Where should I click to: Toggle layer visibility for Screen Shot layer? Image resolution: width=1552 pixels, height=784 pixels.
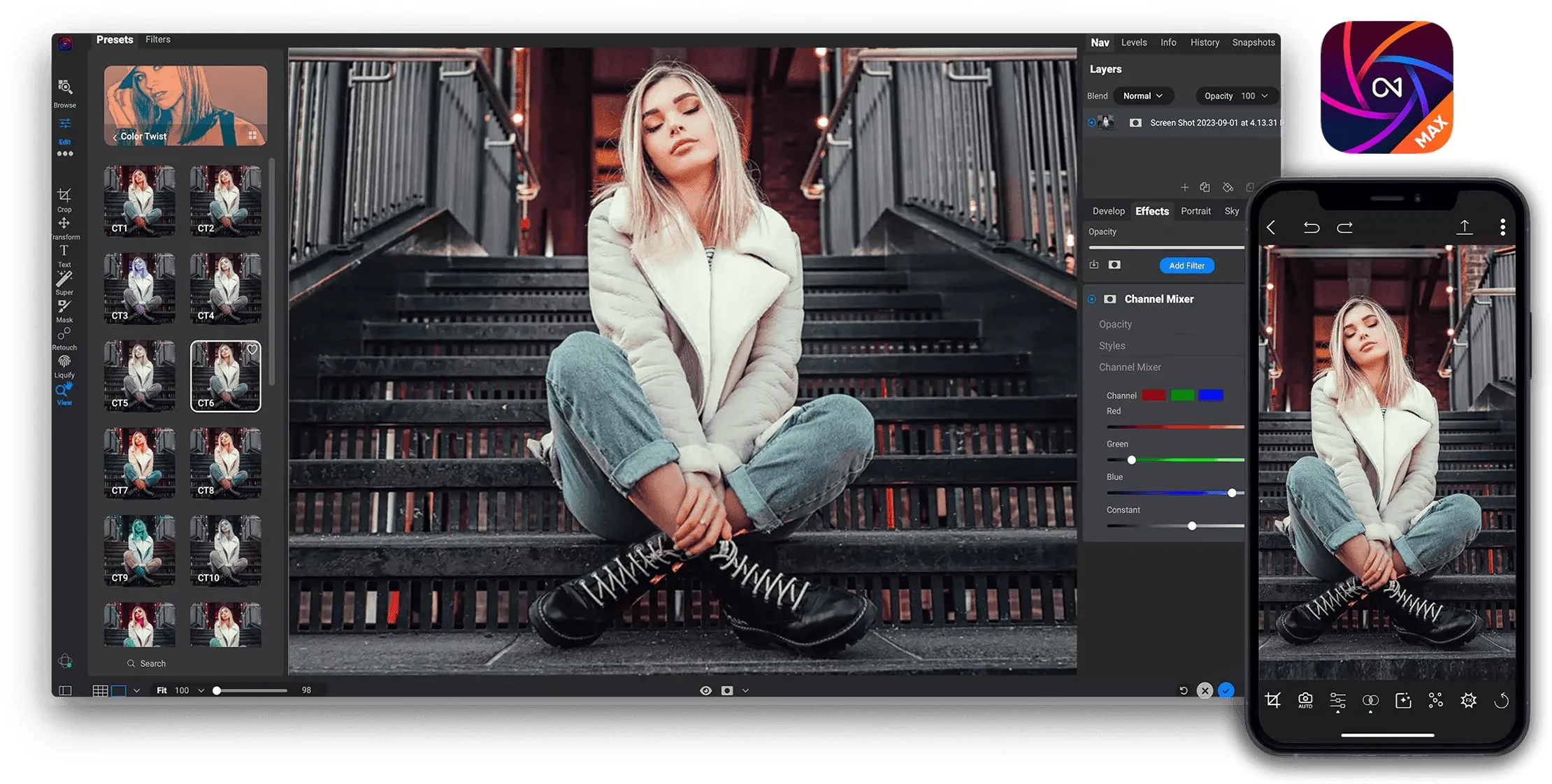[1091, 122]
